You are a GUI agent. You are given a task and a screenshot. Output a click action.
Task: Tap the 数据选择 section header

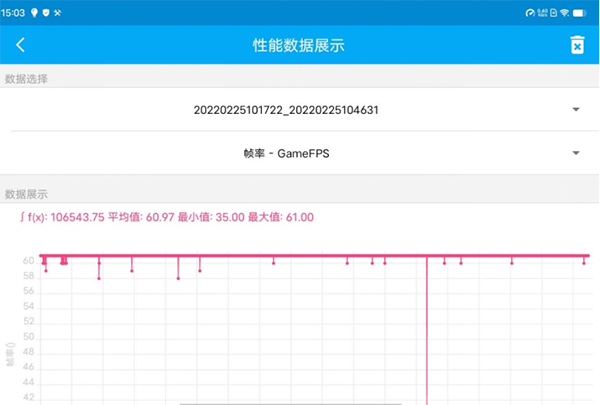tap(26, 78)
